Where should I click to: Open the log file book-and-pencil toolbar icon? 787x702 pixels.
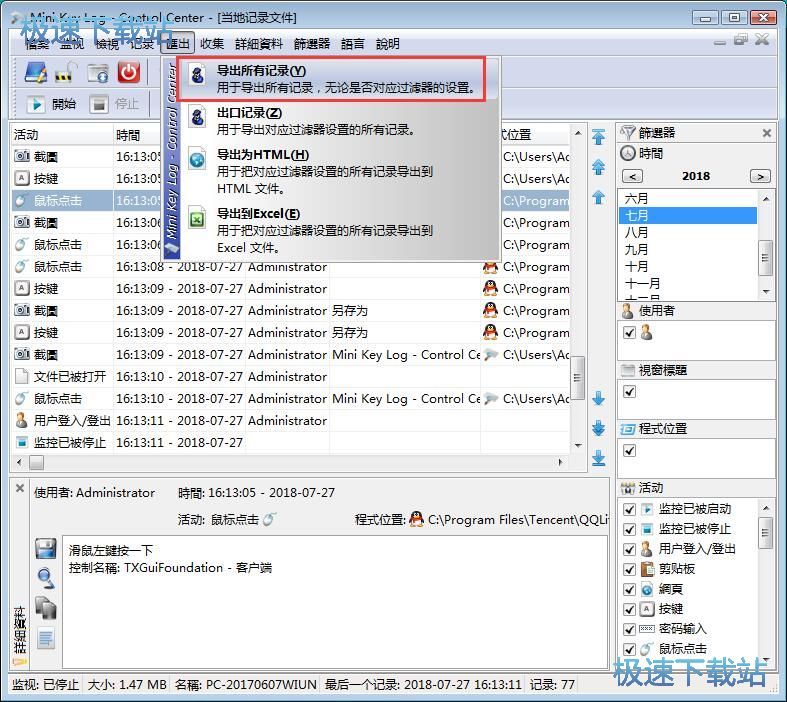(x=36, y=73)
